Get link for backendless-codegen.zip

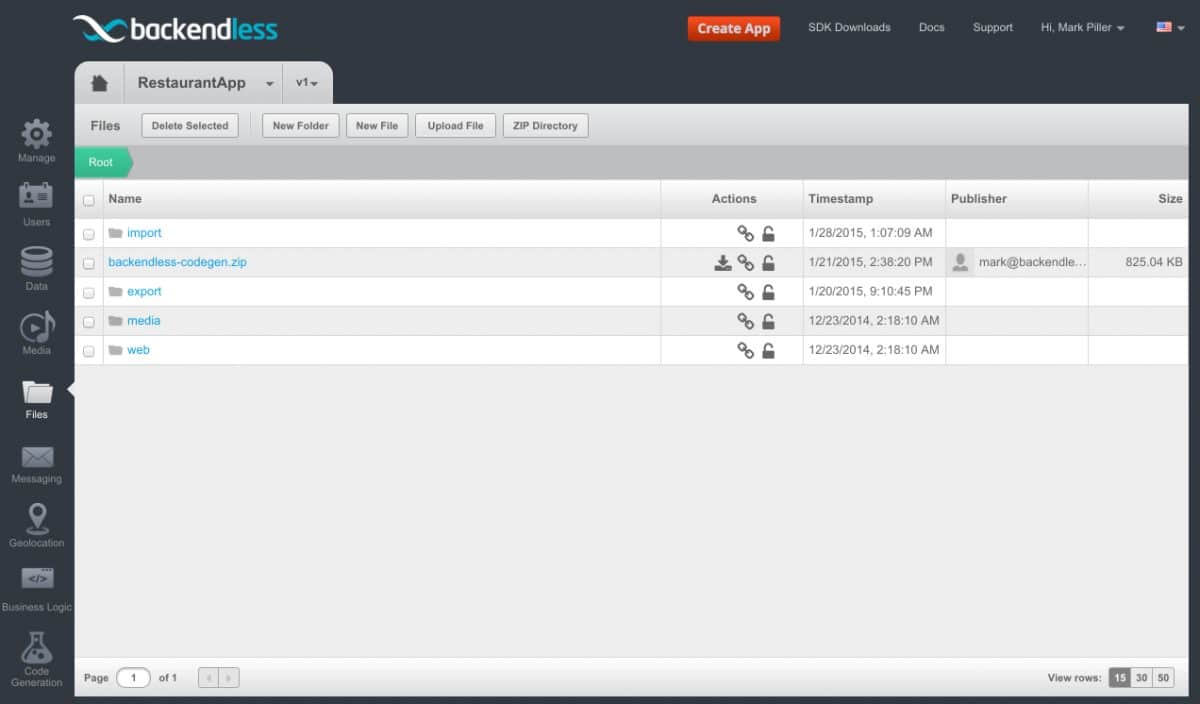(x=746, y=263)
